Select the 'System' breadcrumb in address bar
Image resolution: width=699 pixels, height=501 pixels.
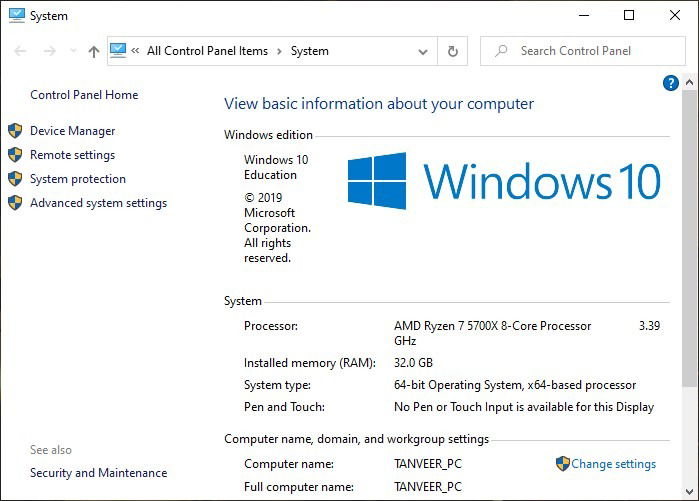pyautogui.click(x=310, y=51)
